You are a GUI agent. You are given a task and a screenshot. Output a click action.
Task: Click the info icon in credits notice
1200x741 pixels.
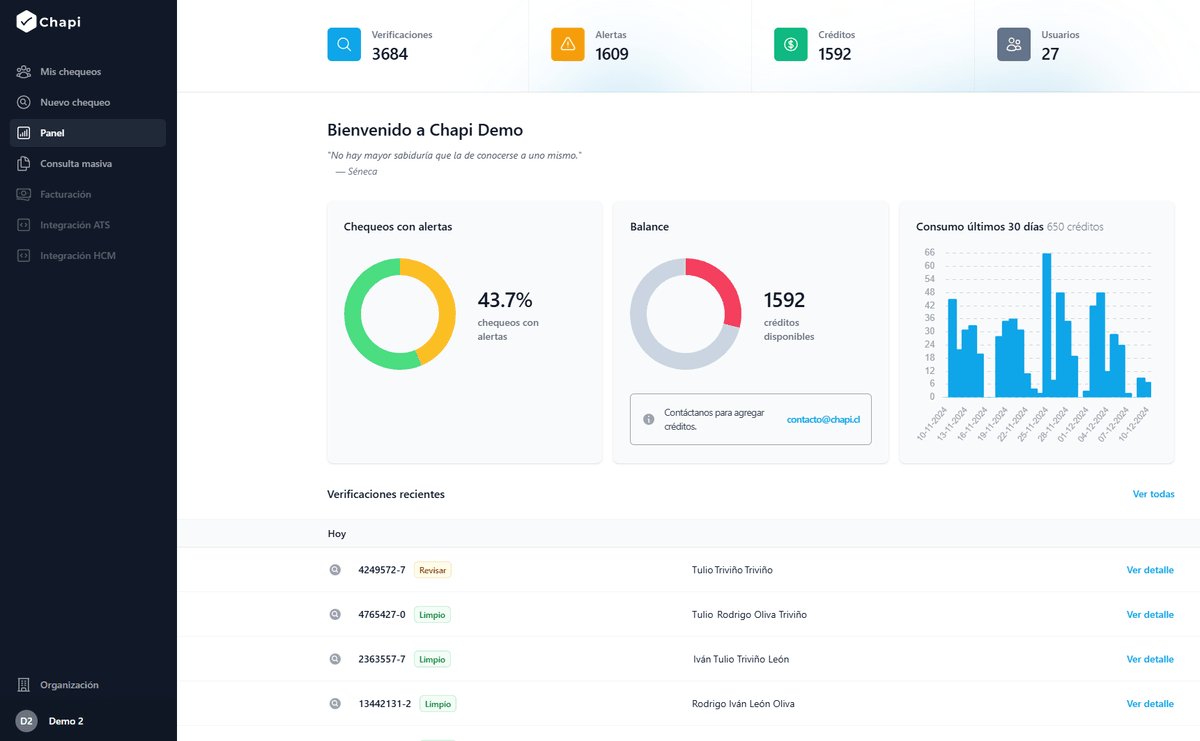(648, 419)
